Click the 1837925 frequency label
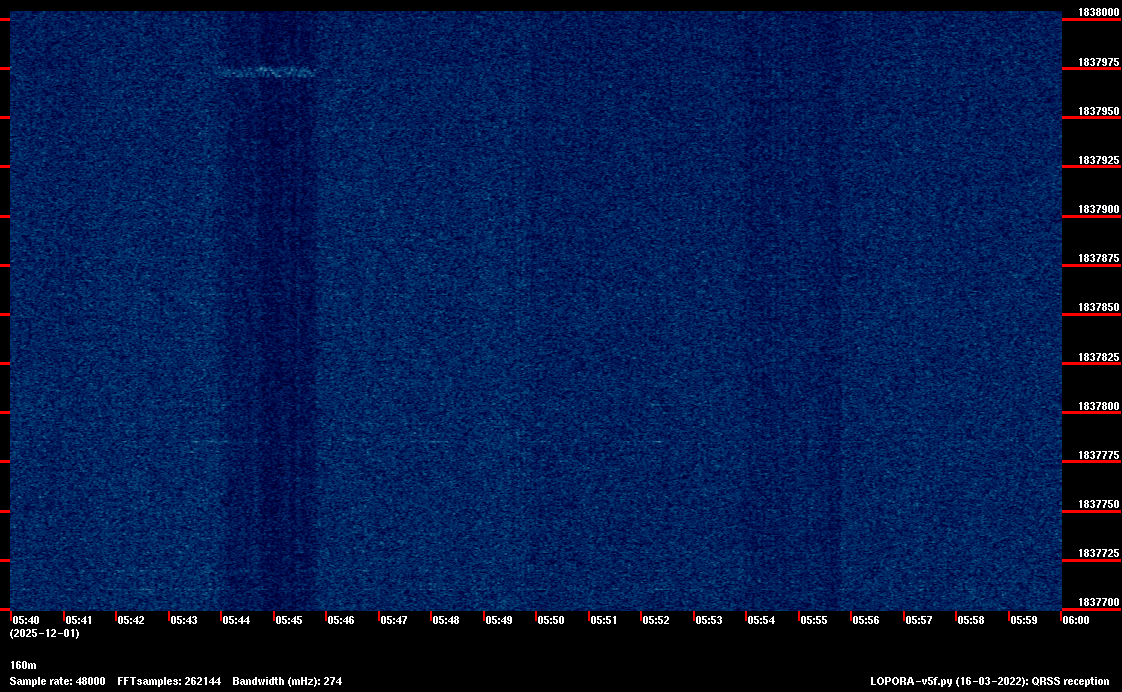 [x=1098, y=160]
